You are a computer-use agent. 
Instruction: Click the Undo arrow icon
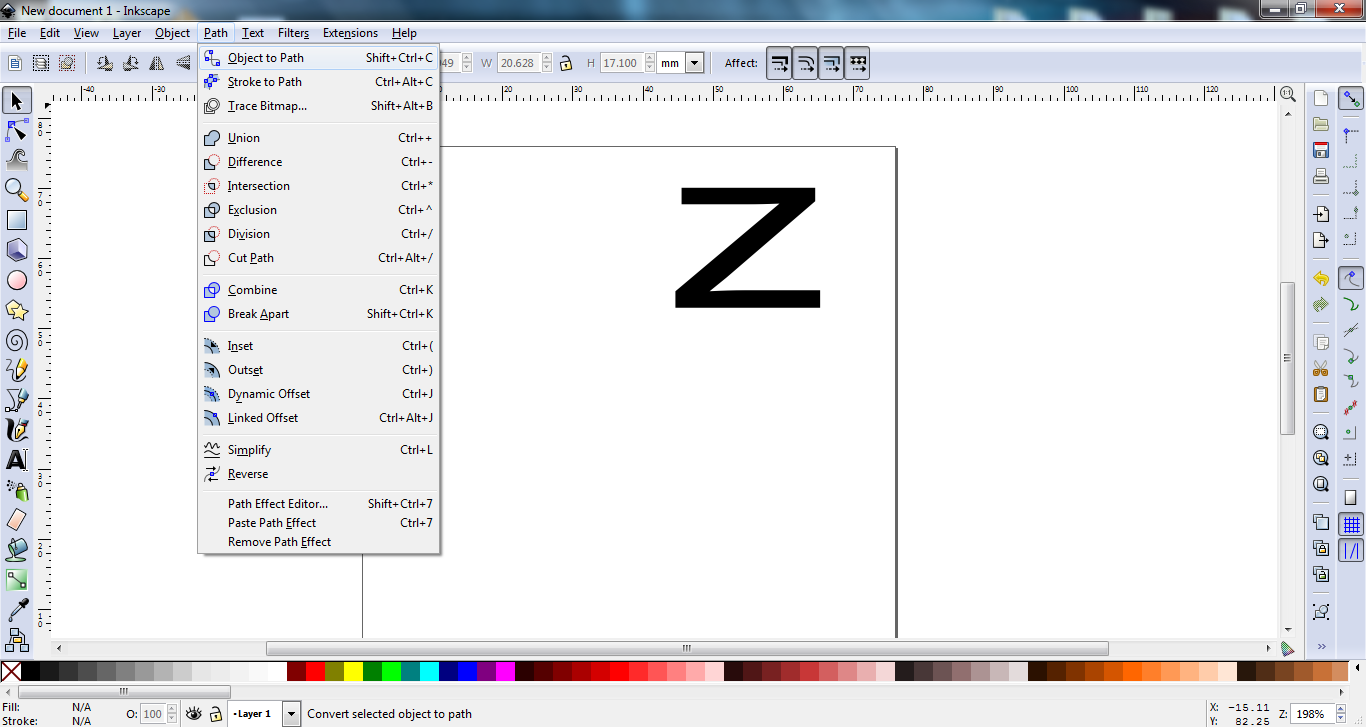click(1321, 278)
